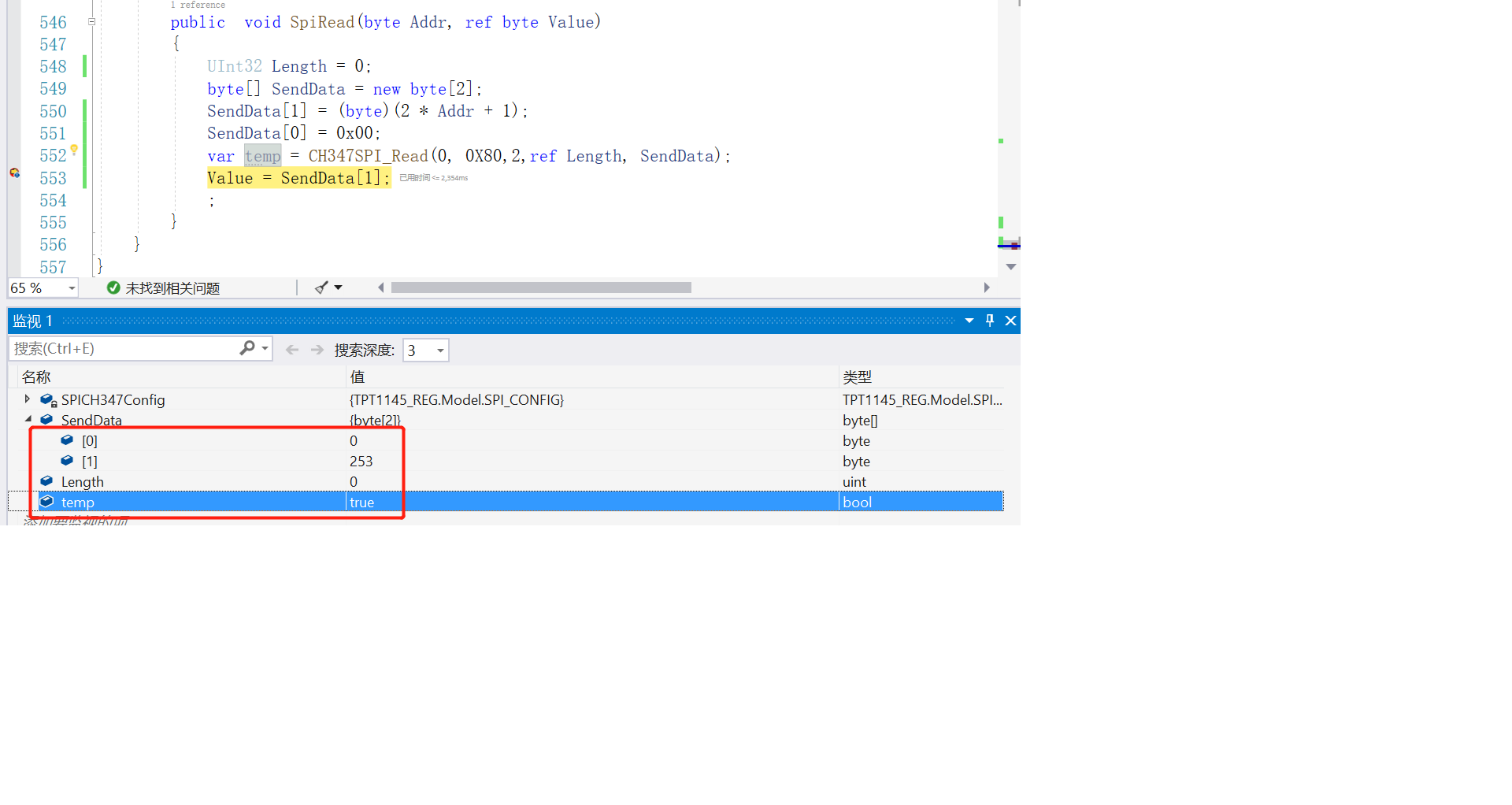Screen dimensions: 1512x805
Task: Select the temp watch row
Action: coord(506,502)
